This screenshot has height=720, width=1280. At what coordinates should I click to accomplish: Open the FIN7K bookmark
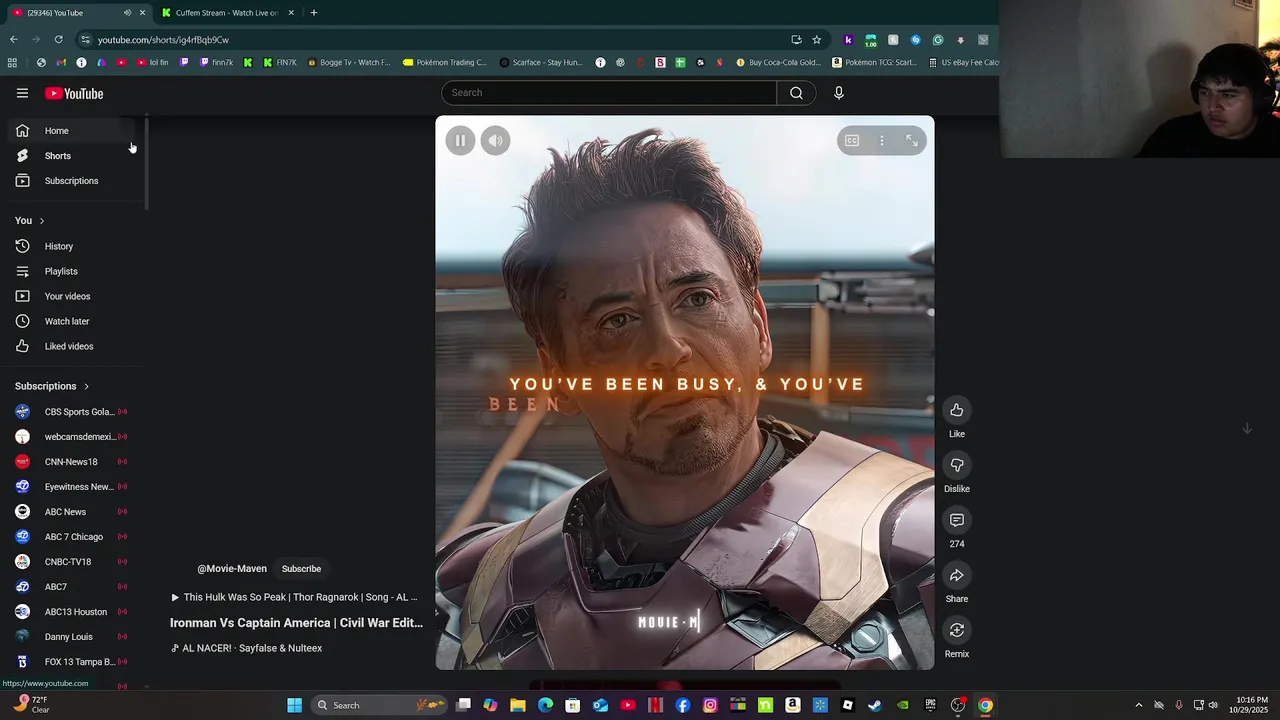[x=280, y=62]
